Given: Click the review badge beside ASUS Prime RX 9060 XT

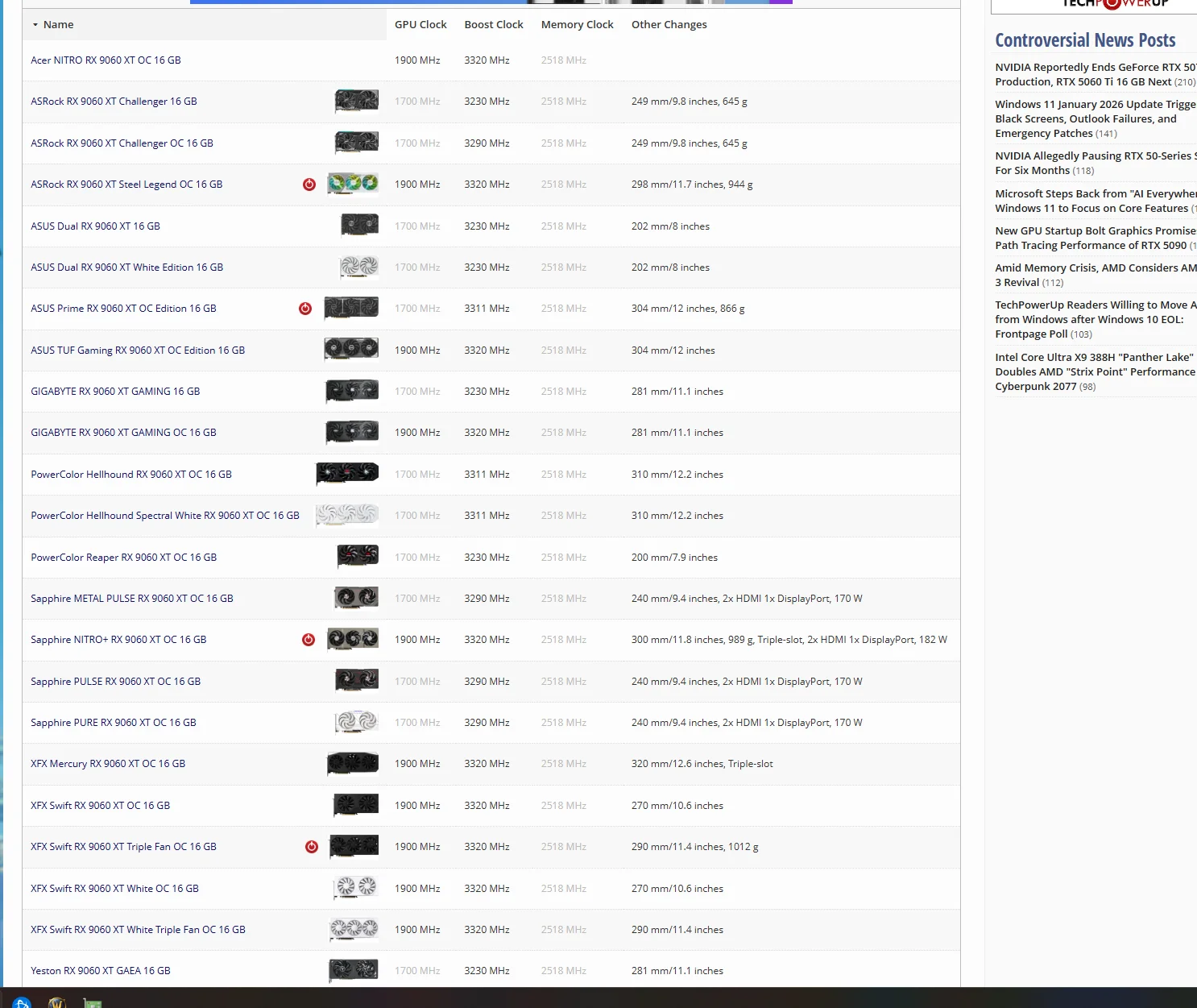Looking at the screenshot, I should point(304,308).
